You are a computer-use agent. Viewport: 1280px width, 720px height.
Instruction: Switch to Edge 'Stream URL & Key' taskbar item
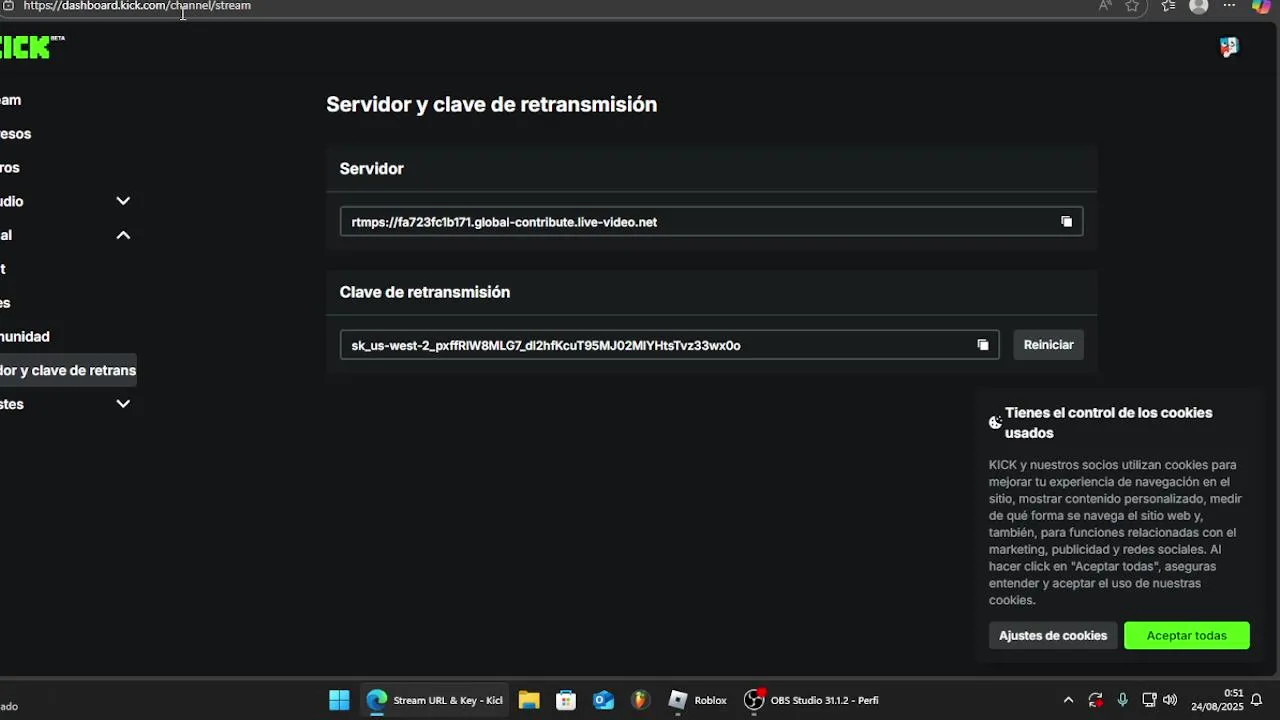point(435,700)
